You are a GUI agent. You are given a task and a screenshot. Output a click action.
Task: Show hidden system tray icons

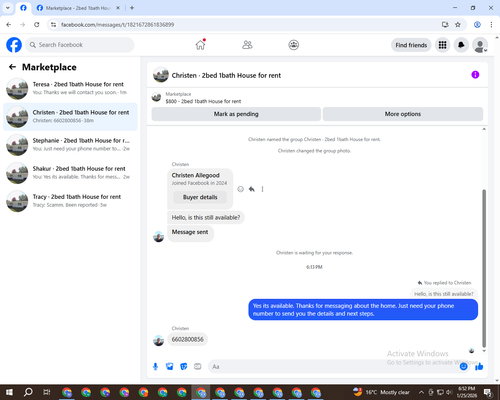pyautogui.click(x=421, y=392)
